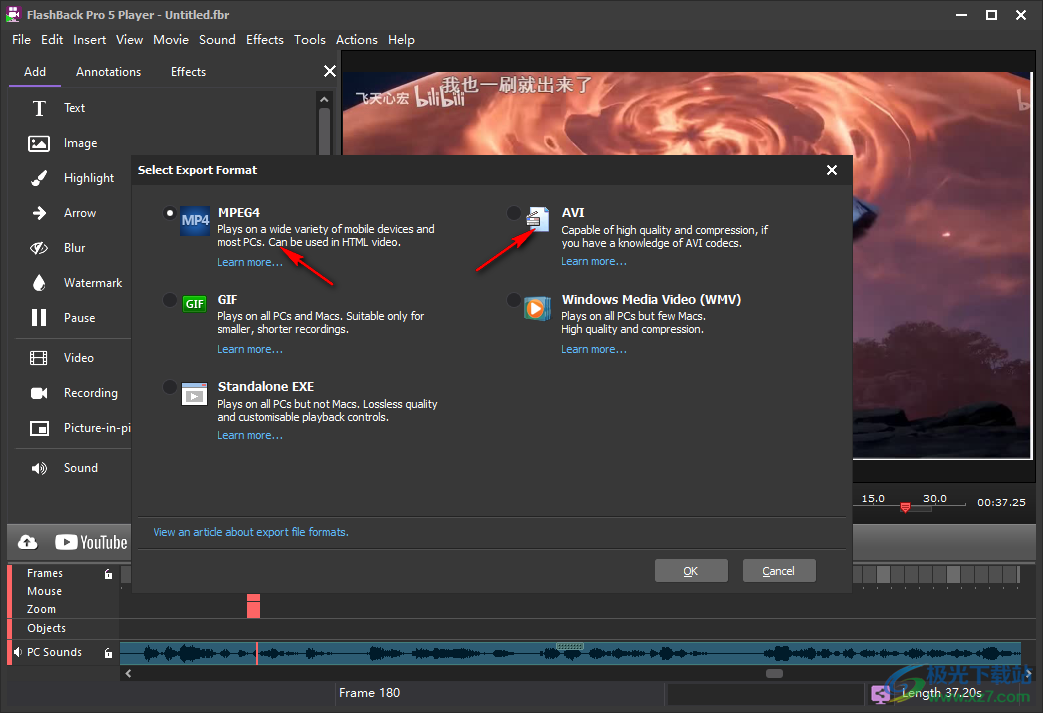Open the View menu
Viewport: 1043px width, 713px height.
(130, 40)
